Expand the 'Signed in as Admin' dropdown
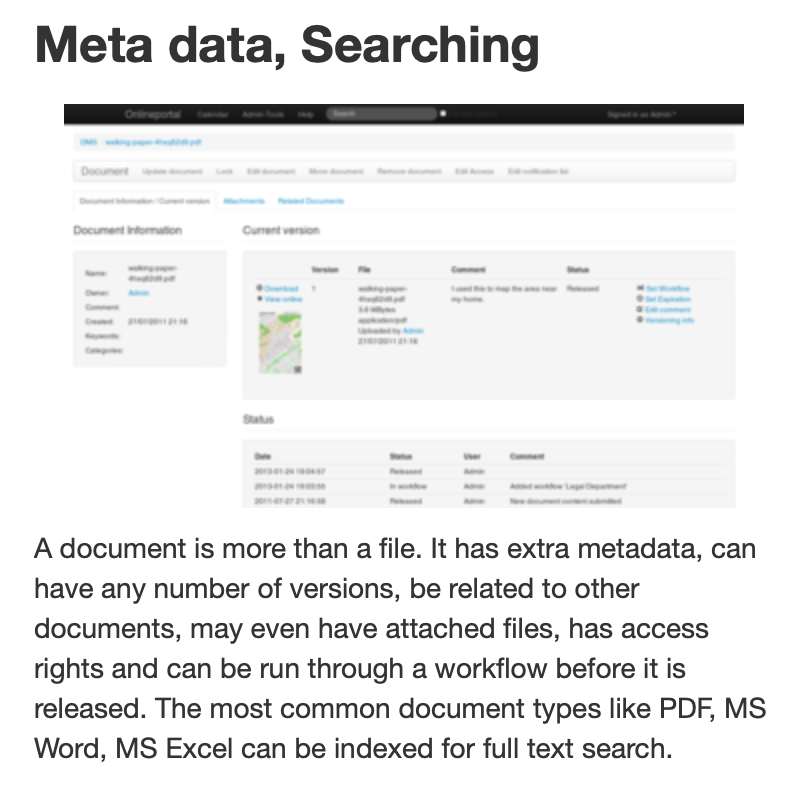The height and width of the screenshot is (796, 802). pyautogui.click(x=641, y=115)
